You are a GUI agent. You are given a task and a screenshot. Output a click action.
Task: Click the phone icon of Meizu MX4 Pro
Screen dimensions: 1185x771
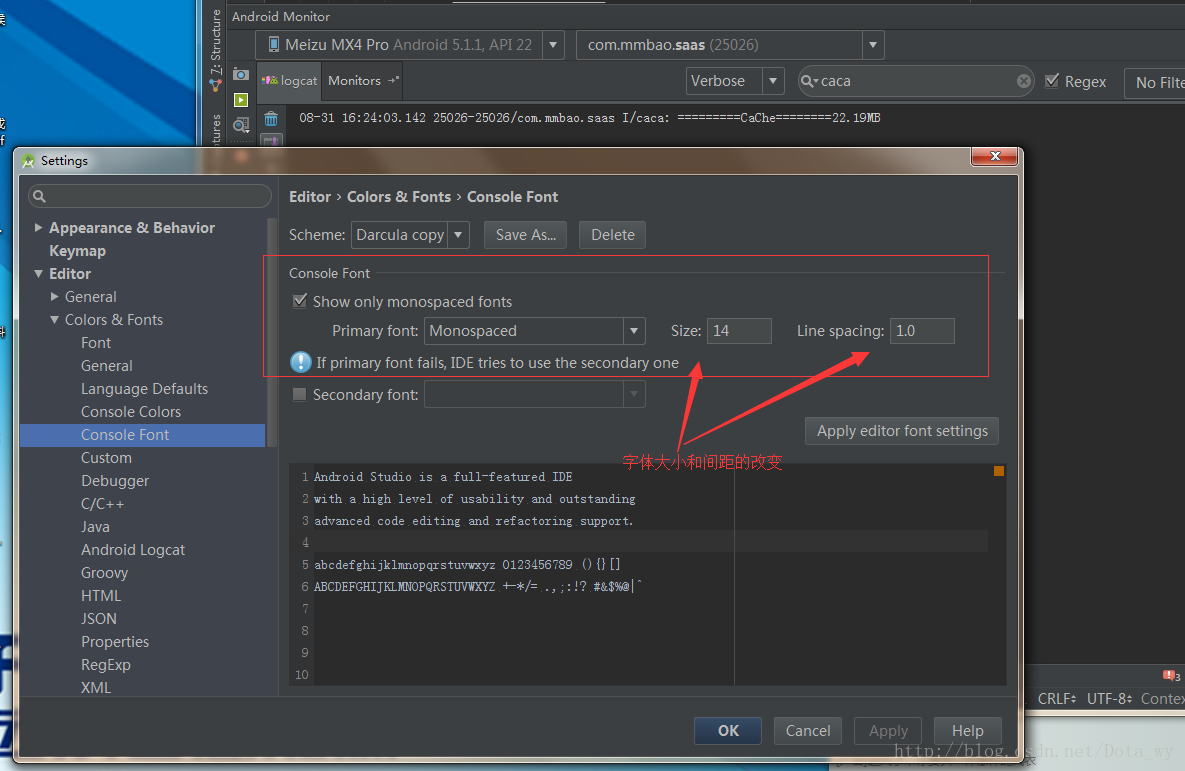[x=274, y=45]
